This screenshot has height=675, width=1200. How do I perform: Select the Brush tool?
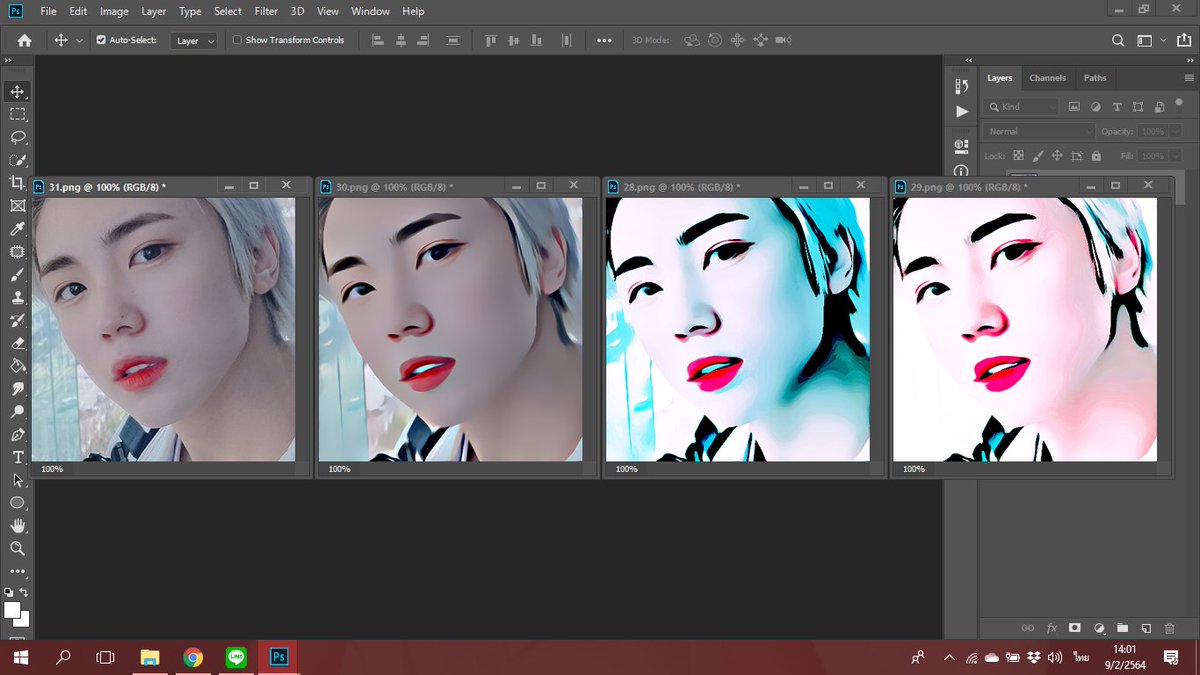point(17,275)
